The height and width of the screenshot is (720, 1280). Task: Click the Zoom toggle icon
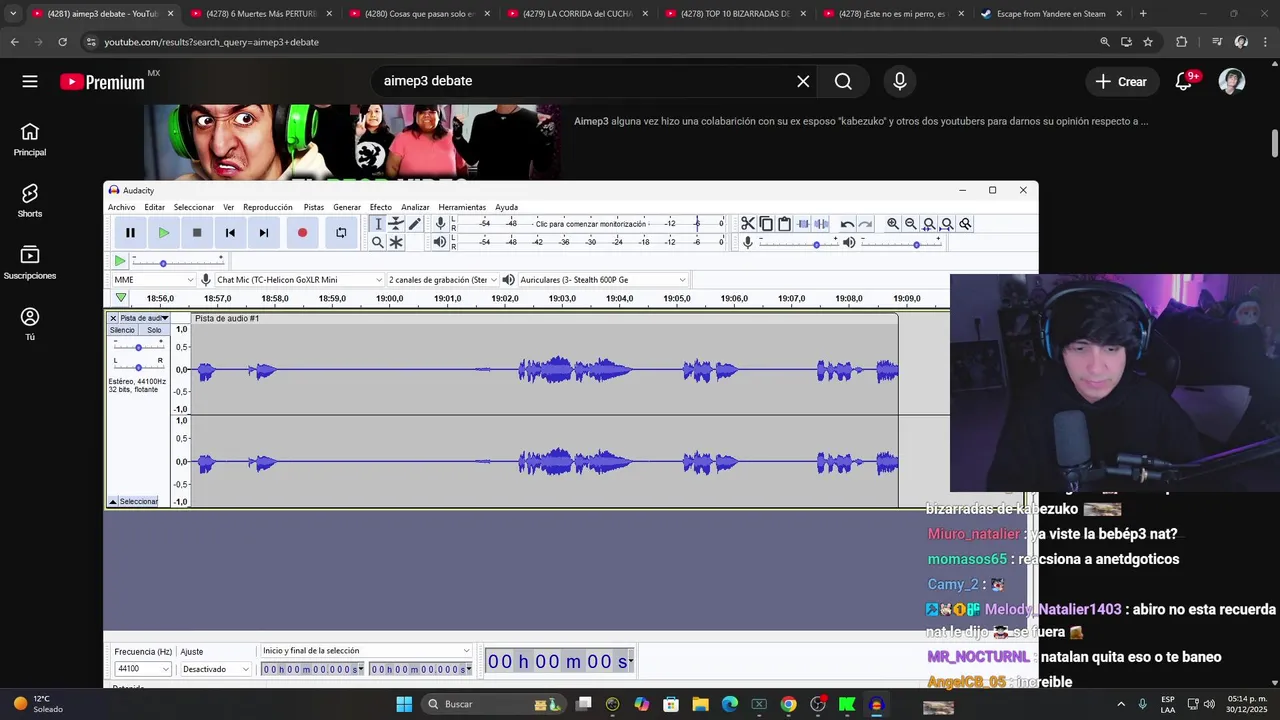click(x=965, y=224)
